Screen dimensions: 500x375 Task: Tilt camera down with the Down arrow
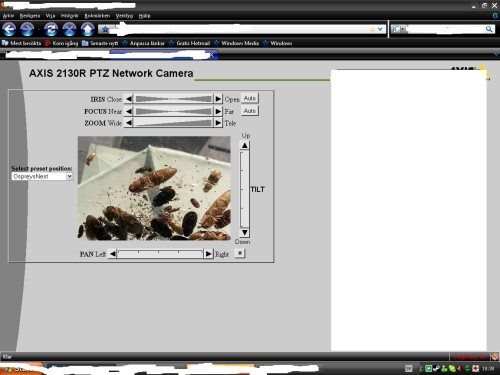tap(245, 232)
